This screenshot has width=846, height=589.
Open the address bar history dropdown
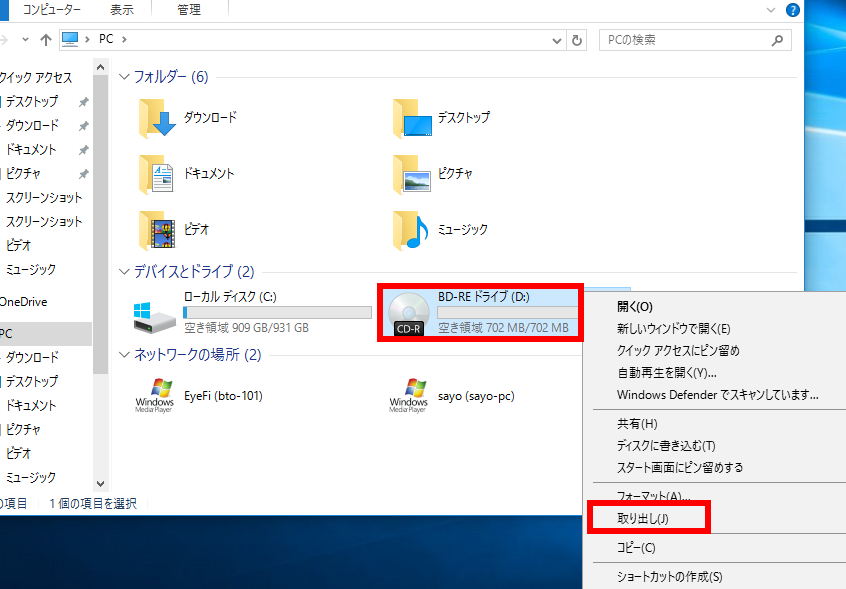coord(557,41)
